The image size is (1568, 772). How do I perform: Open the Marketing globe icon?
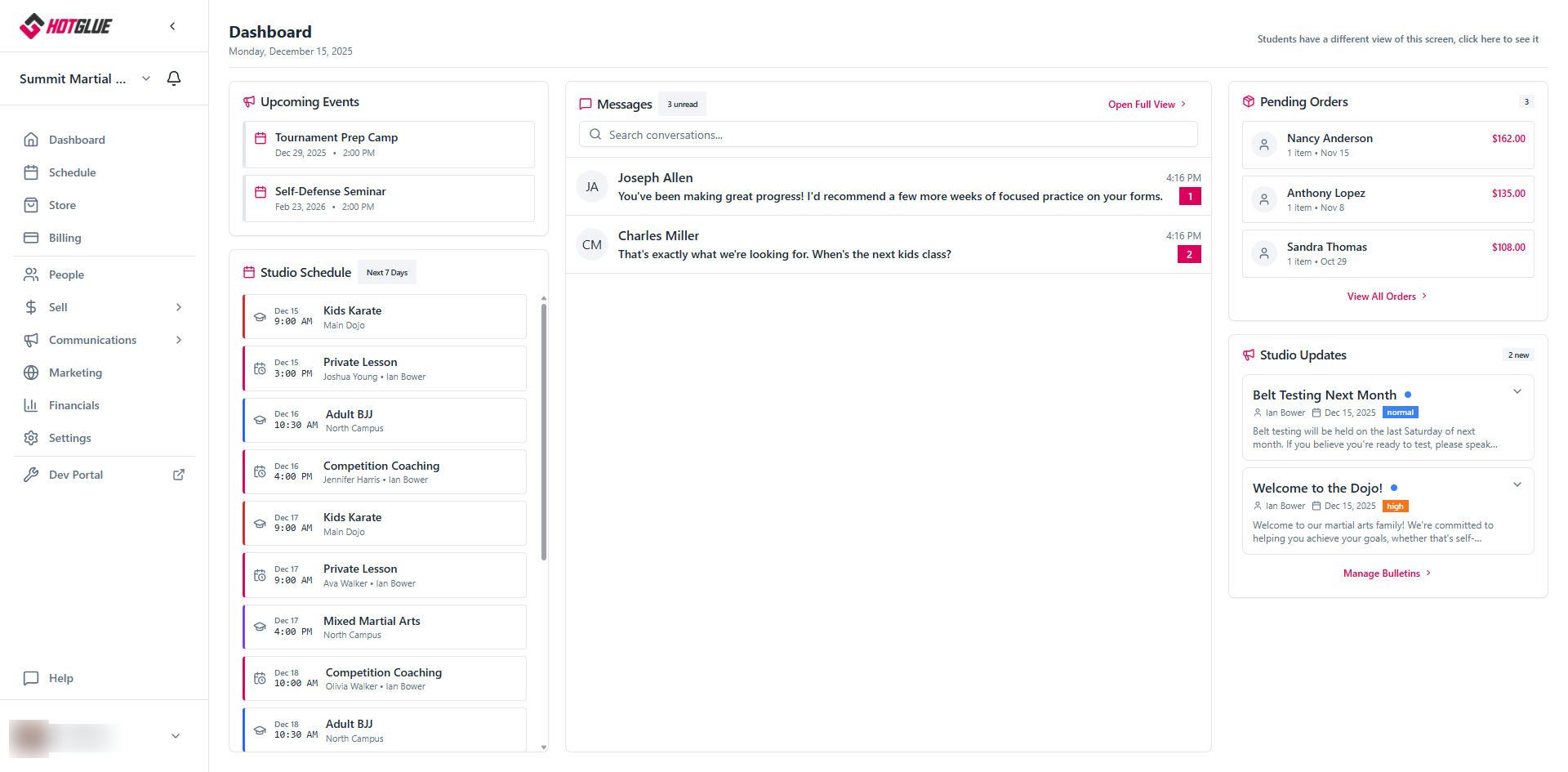[31, 373]
